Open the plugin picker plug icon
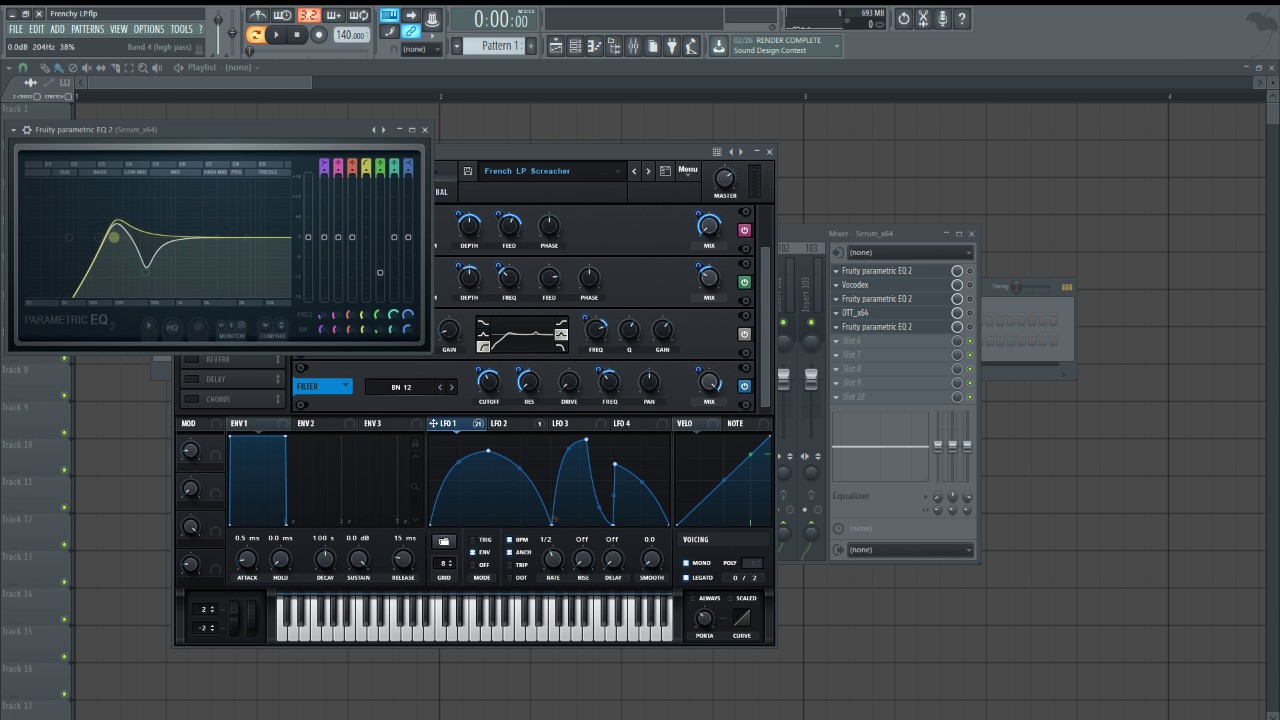Screen dimensions: 1280x720 (x=672, y=46)
